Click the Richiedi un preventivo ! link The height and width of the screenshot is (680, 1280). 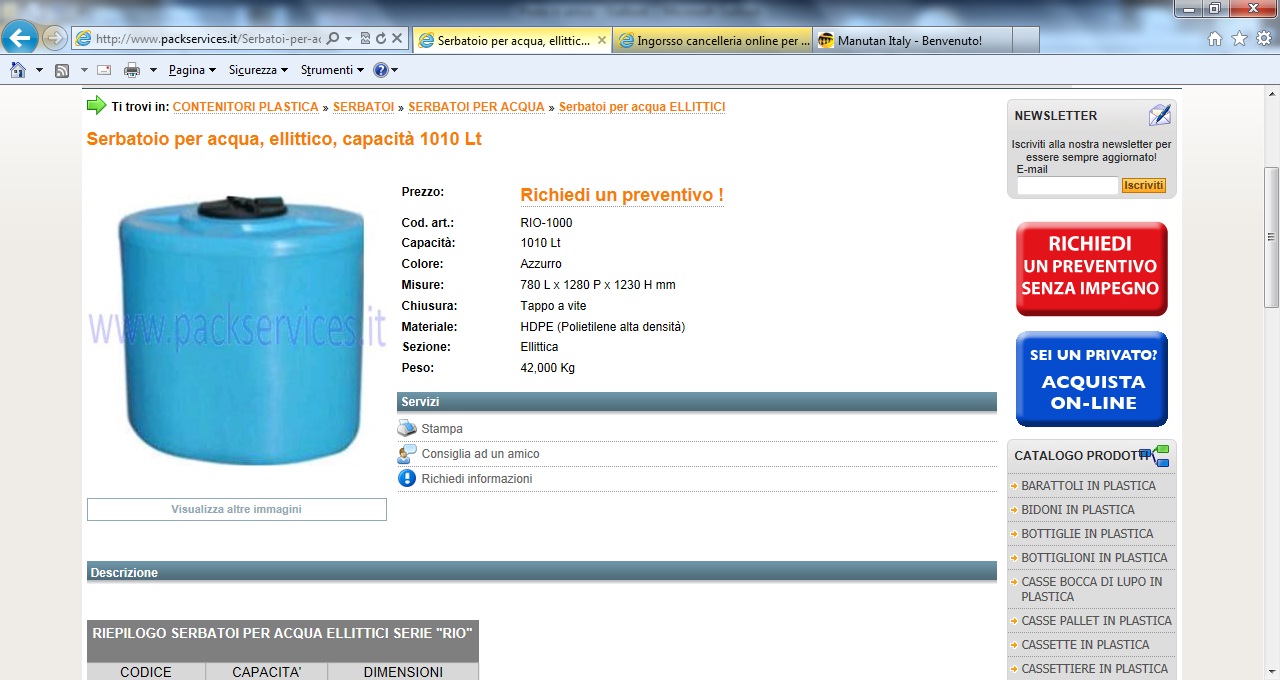point(622,195)
